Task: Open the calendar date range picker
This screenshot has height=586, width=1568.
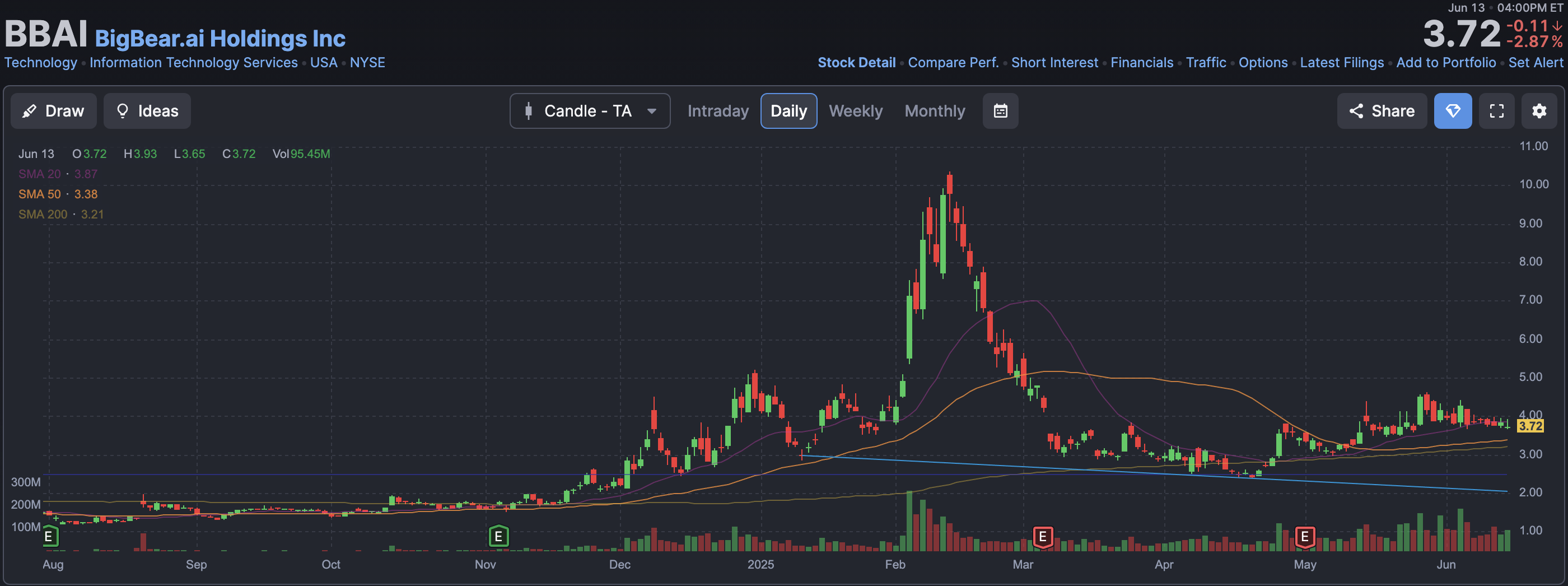Action: pyautogui.click(x=1000, y=111)
